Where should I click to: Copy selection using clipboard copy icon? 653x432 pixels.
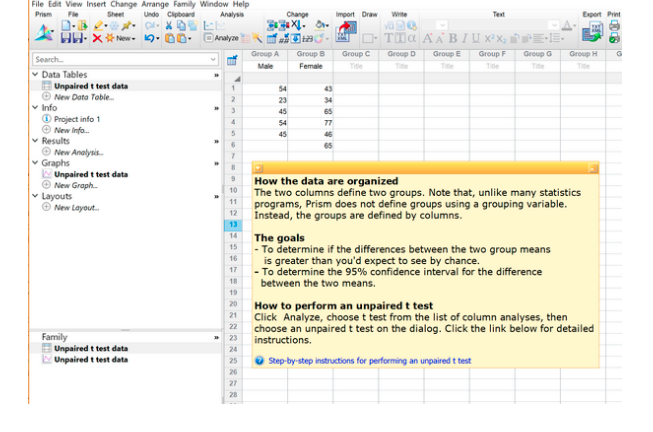(x=181, y=25)
